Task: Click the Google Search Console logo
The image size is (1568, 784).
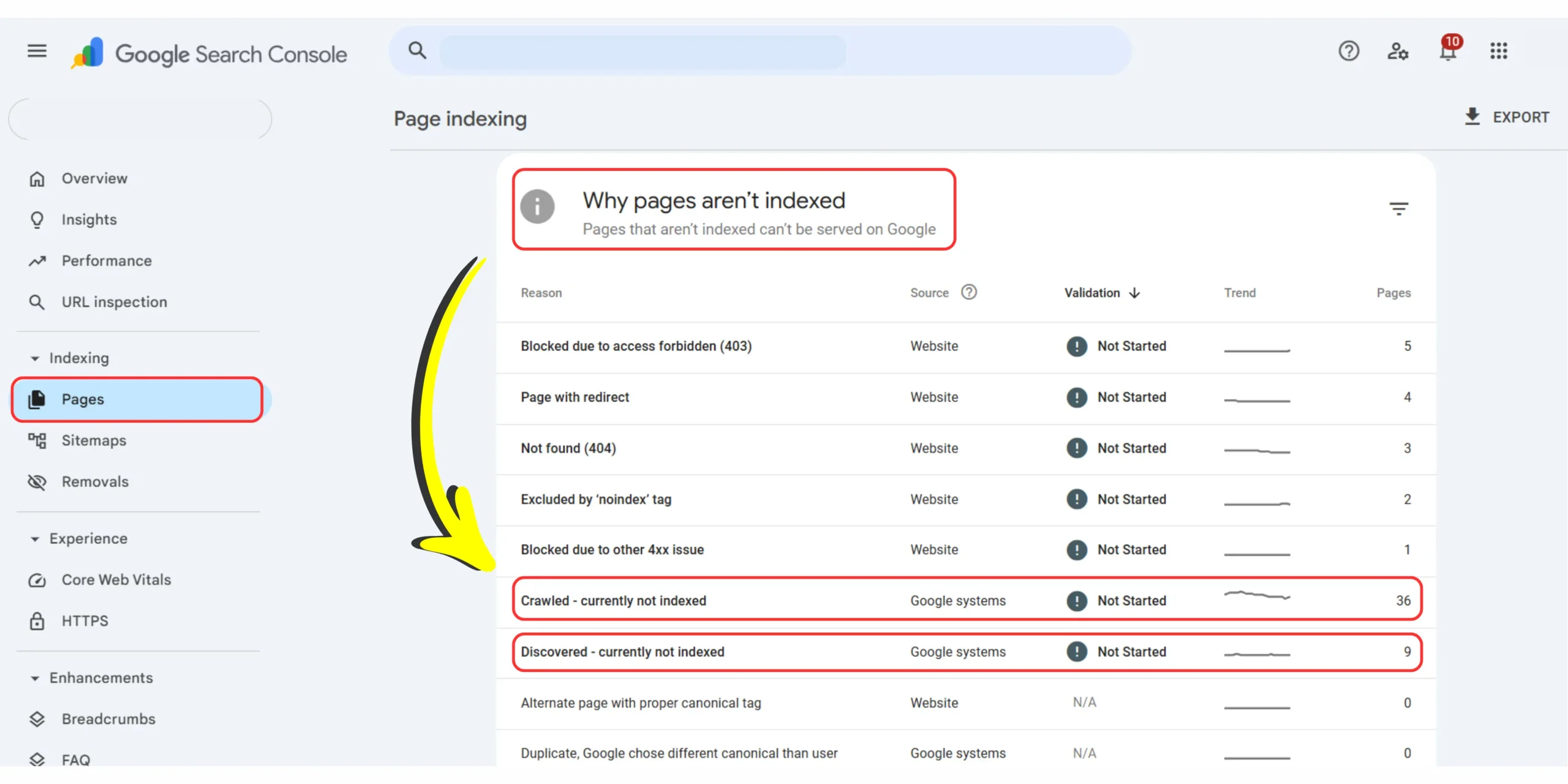Action: pyautogui.click(x=209, y=53)
